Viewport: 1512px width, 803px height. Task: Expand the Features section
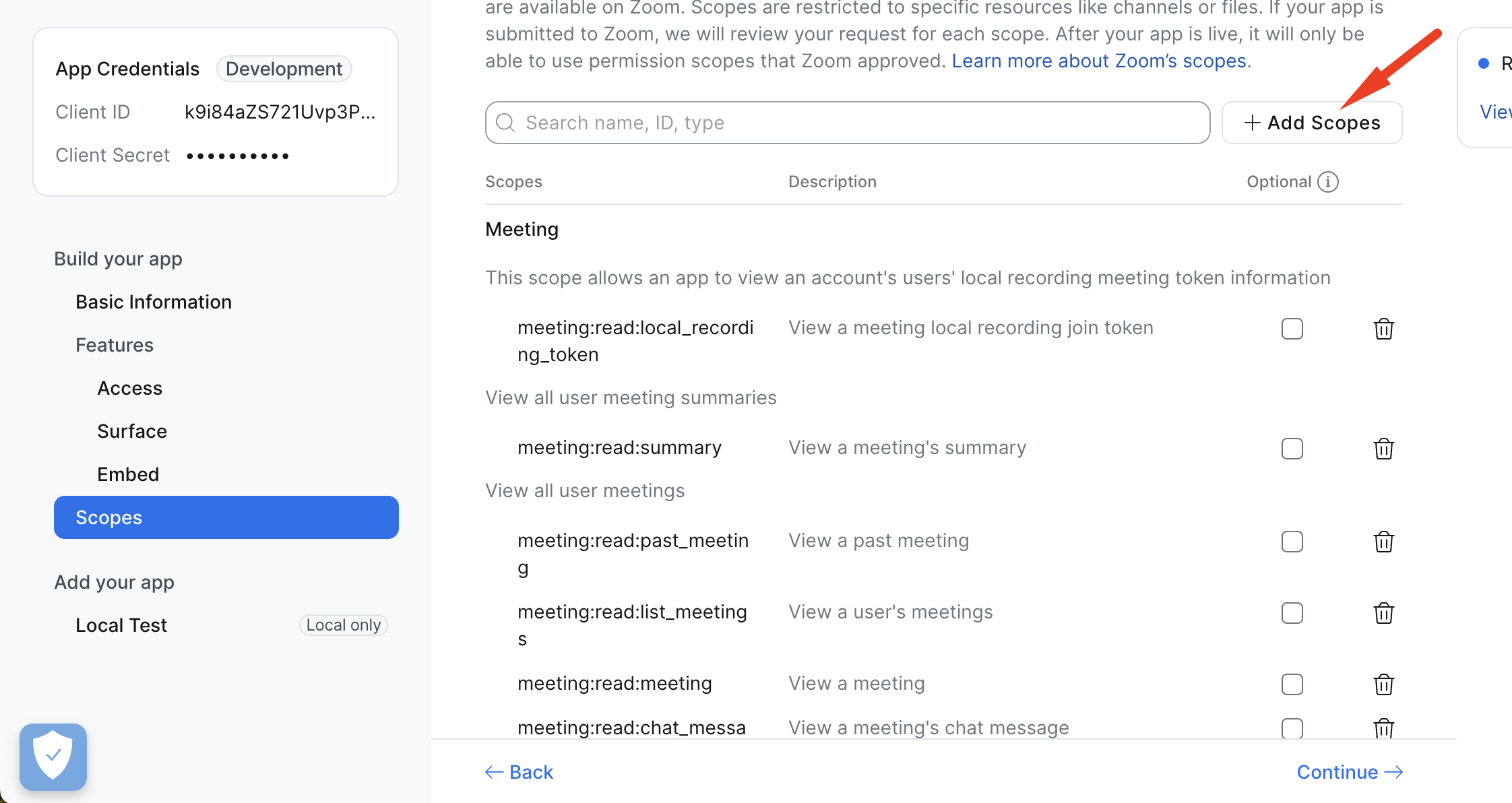tap(115, 345)
